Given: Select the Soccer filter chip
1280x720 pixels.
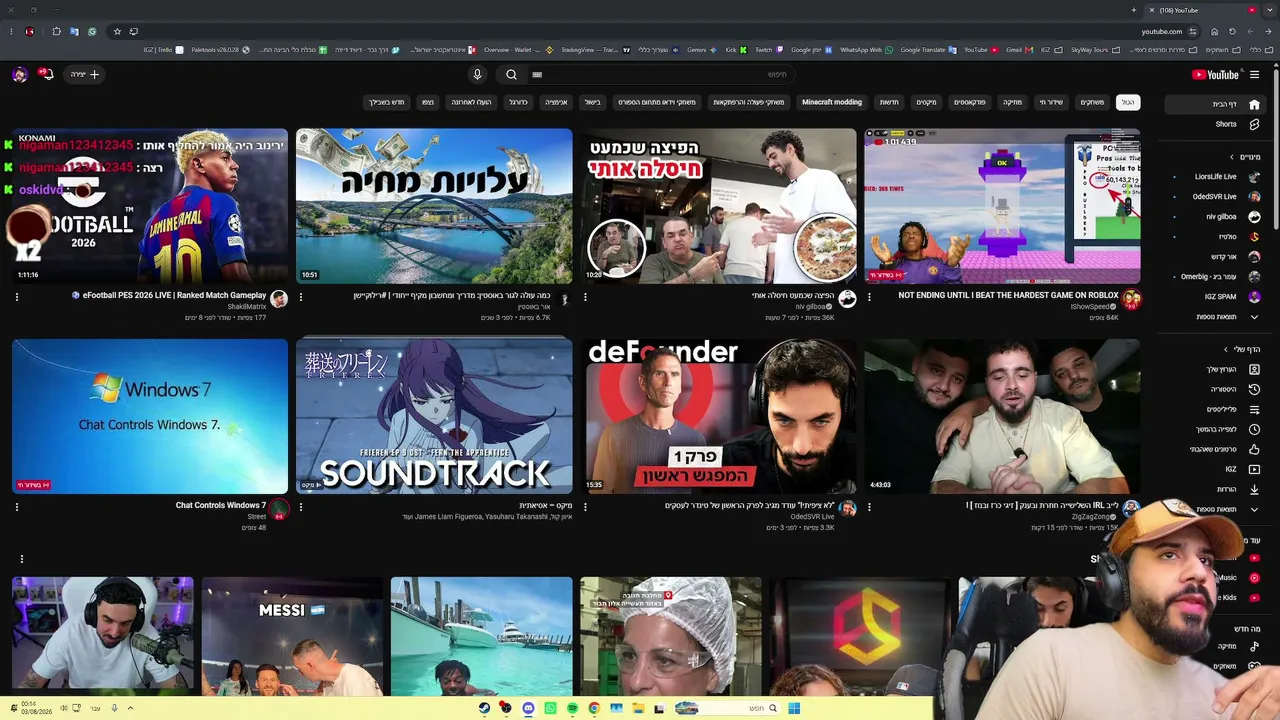Looking at the screenshot, I should [518, 102].
